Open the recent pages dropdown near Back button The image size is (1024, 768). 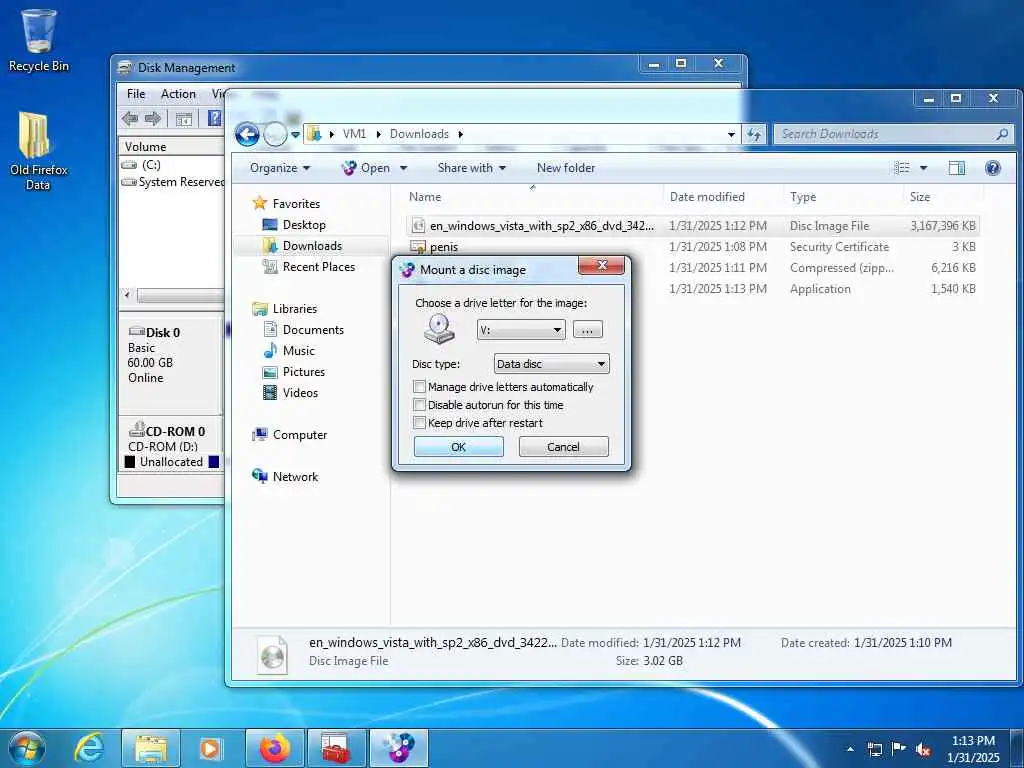pos(295,135)
